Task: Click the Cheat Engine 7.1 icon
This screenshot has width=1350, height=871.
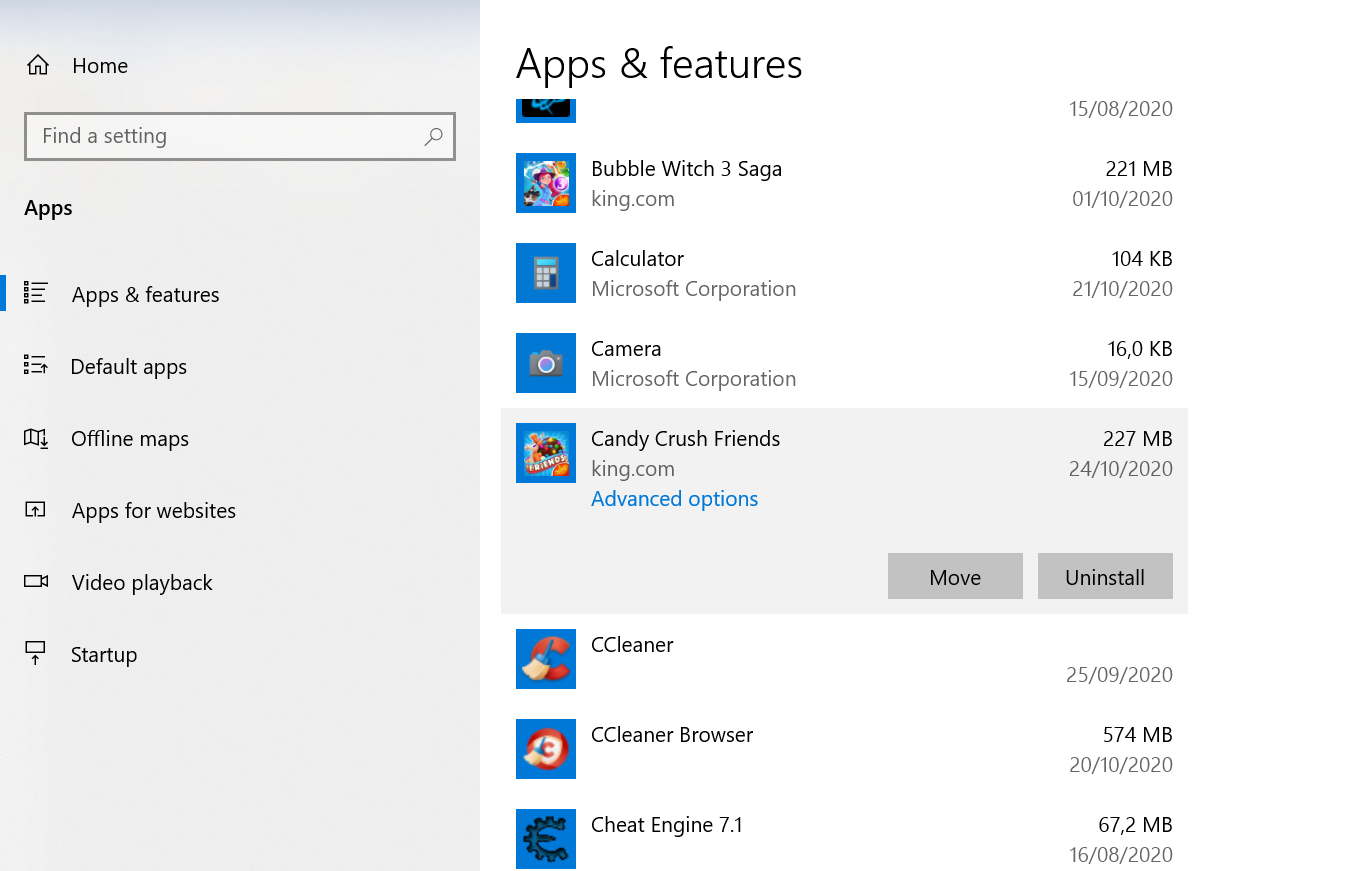Action: pyautogui.click(x=546, y=839)
